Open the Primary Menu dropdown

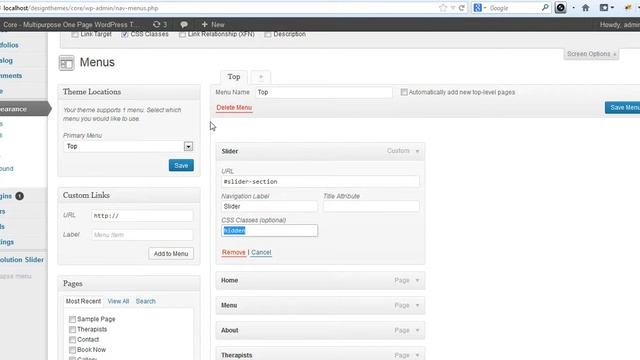tap(128, 146)
